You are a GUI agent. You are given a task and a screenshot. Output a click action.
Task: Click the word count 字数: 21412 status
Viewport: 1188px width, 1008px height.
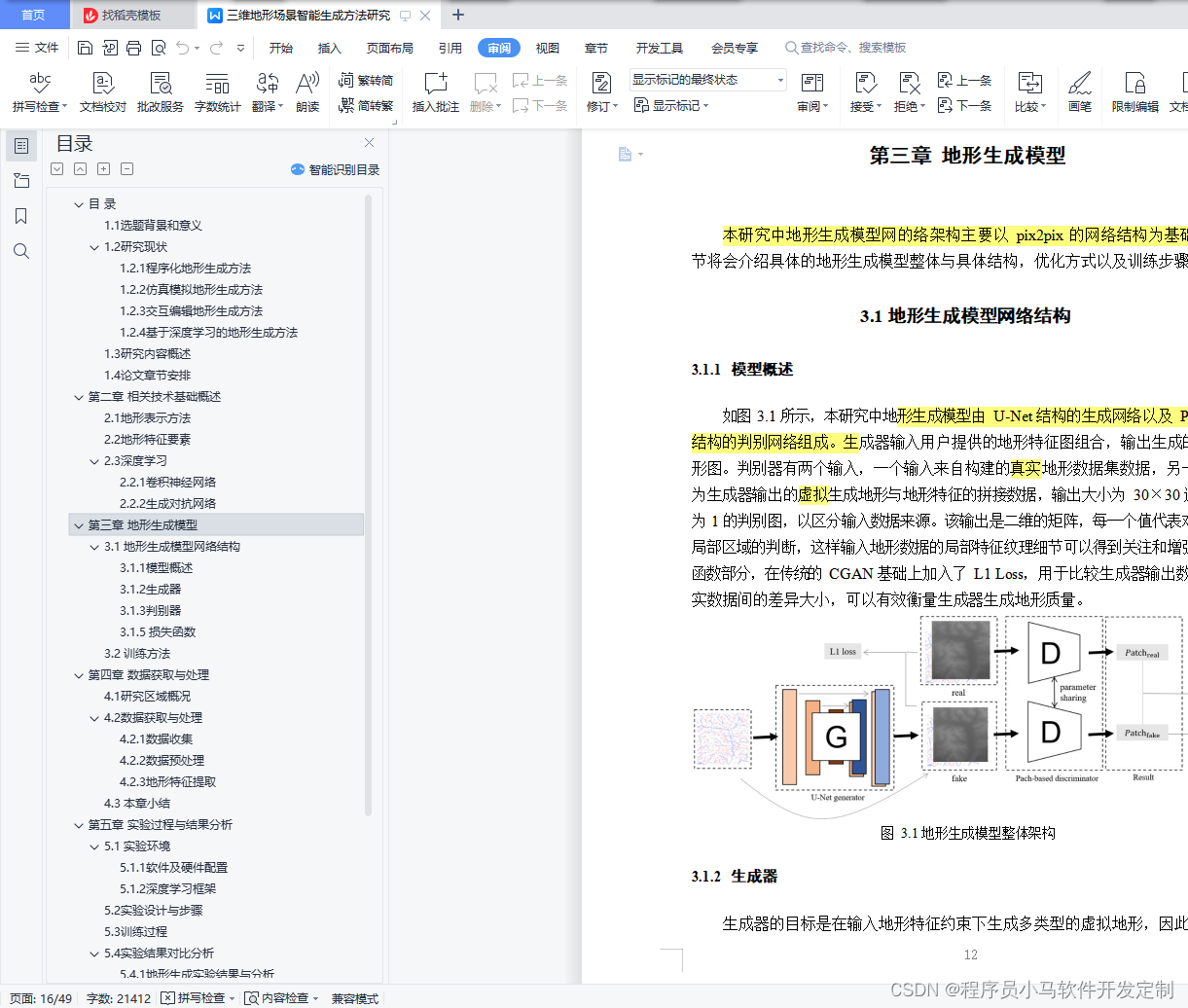(119, 998)
